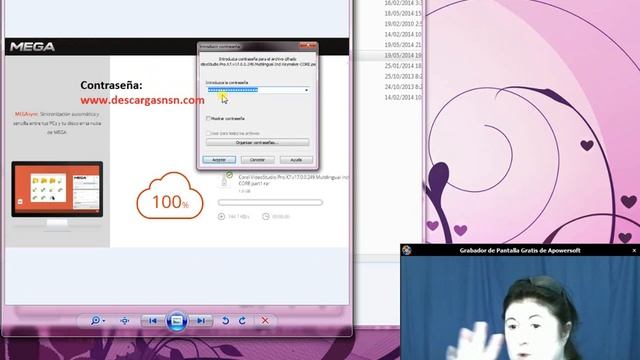The height and width of the screenshot is (360, 640).
Task: Delete the image with the red X icon
Action: pos(265,321)
